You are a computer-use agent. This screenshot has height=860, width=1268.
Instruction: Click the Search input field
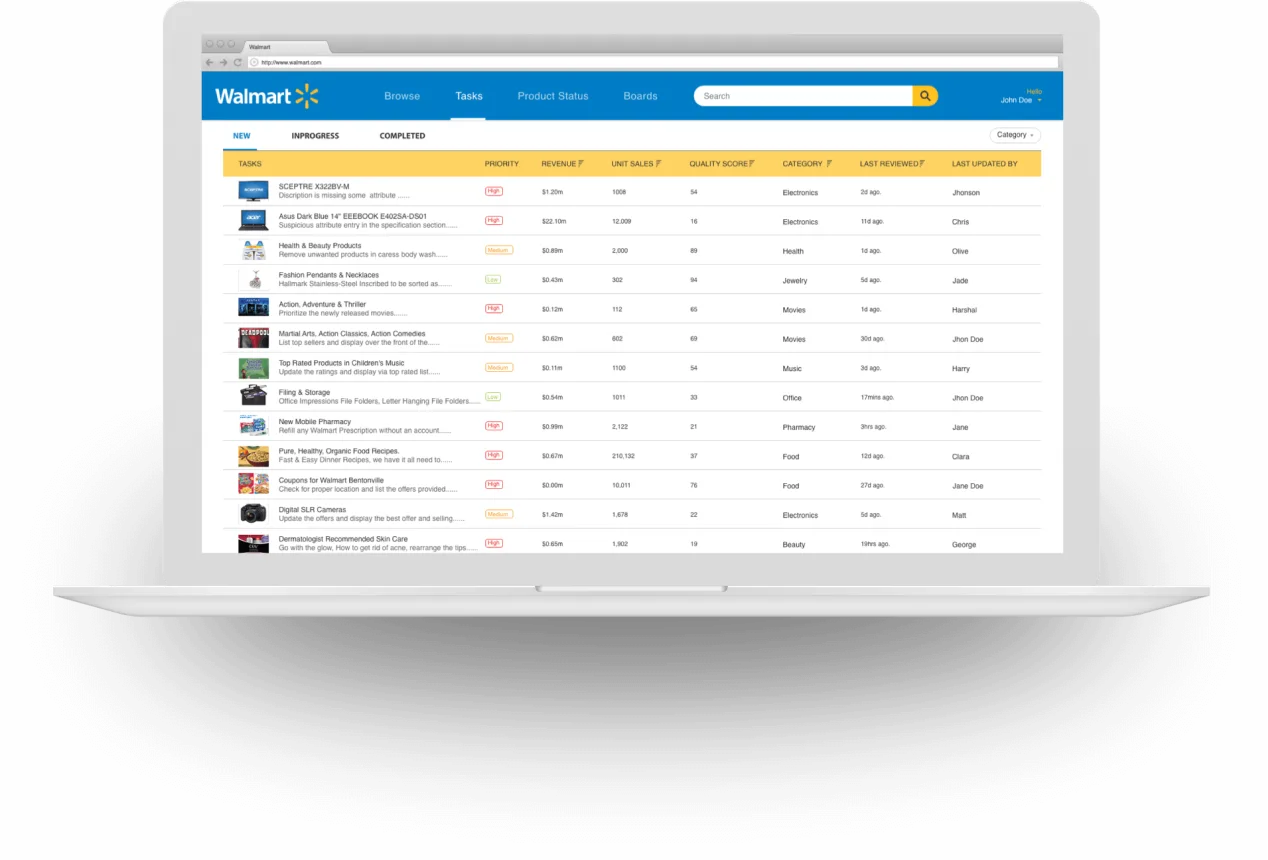tap(804, 96)
